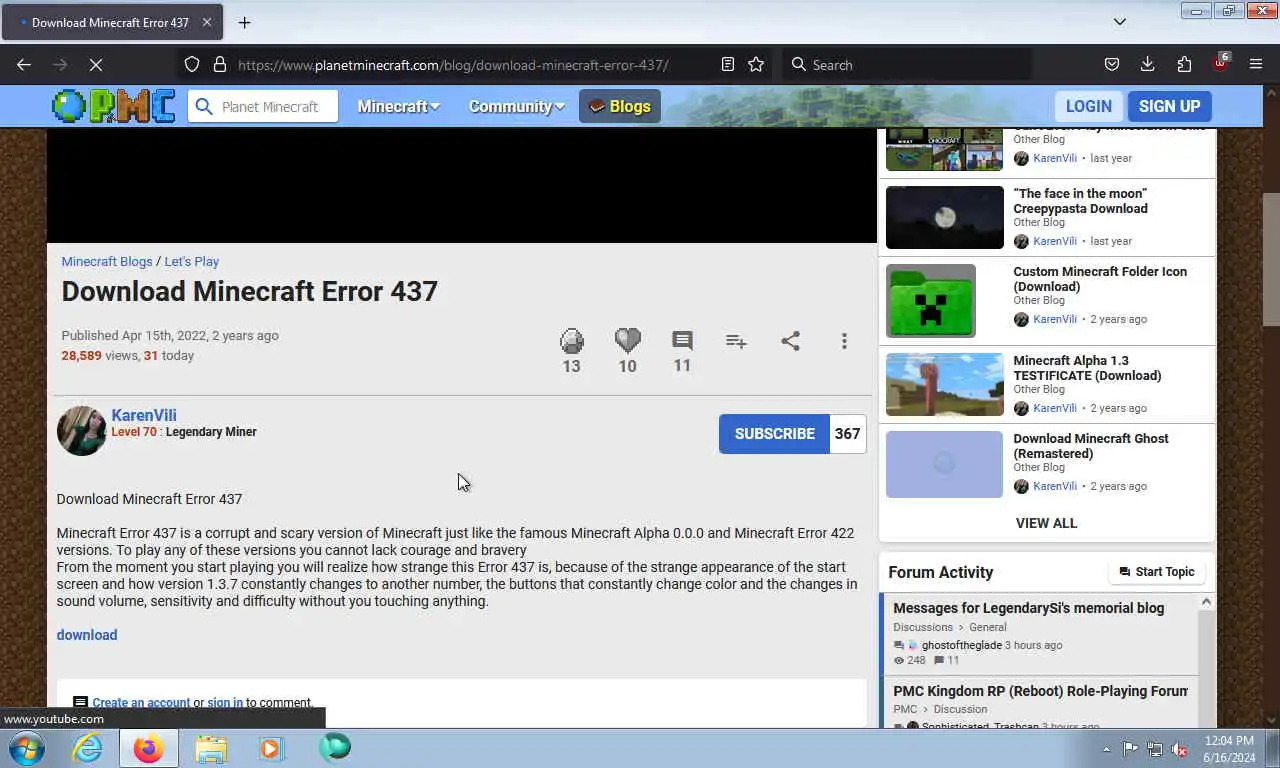Open the Windows Start button
Screen dimensions: 1280x768
click(x=25, y=748)
